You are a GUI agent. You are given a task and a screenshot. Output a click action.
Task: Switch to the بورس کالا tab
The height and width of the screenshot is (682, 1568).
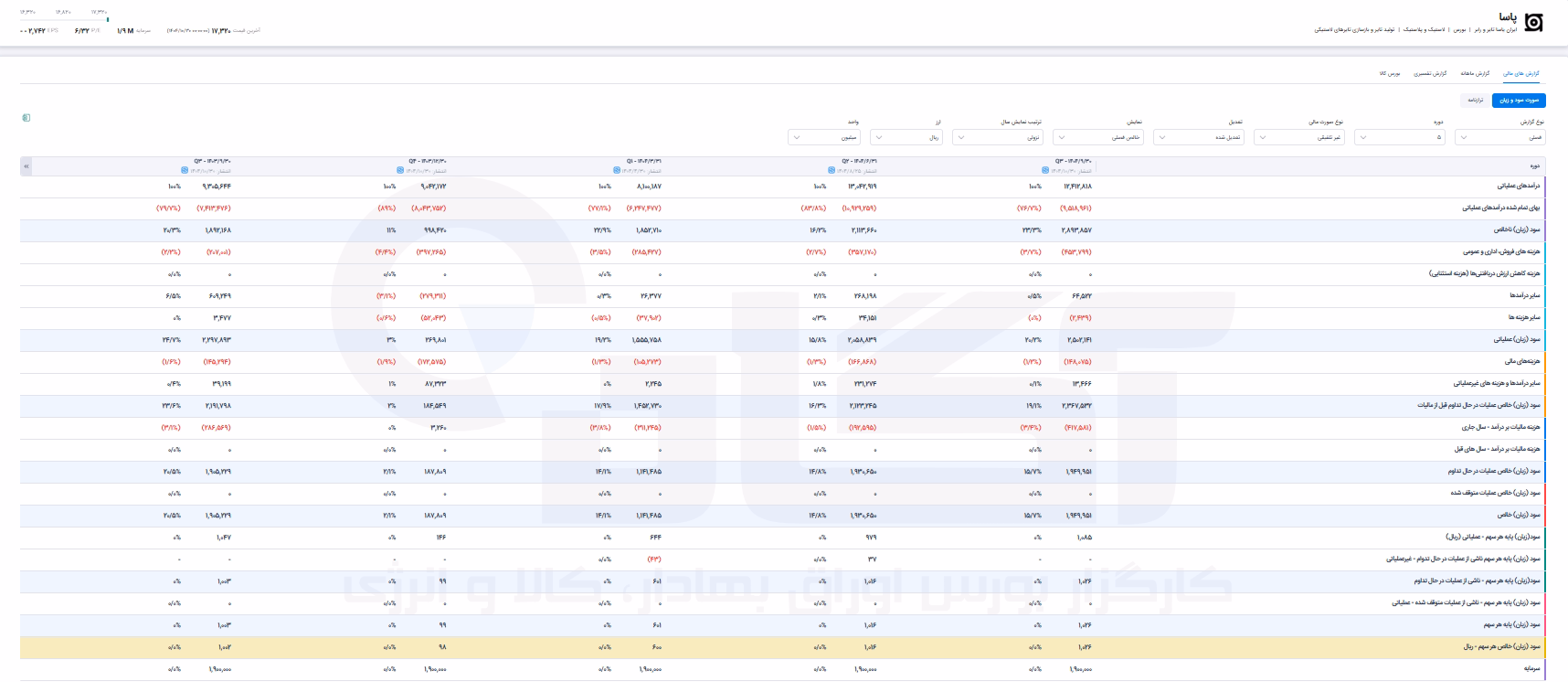tap(1390, 73)
